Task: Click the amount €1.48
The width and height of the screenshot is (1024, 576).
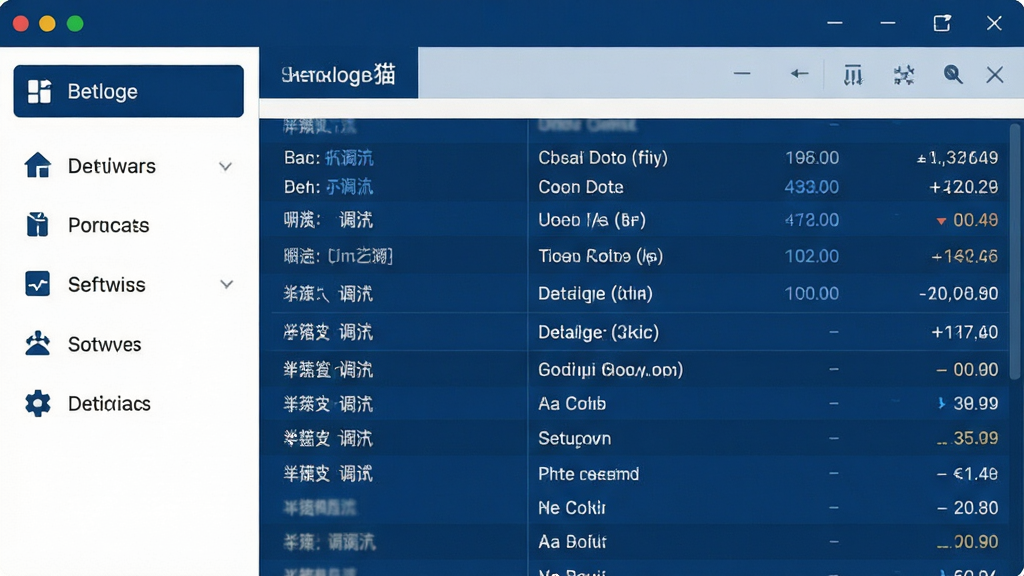Action: tap(976, 473)
